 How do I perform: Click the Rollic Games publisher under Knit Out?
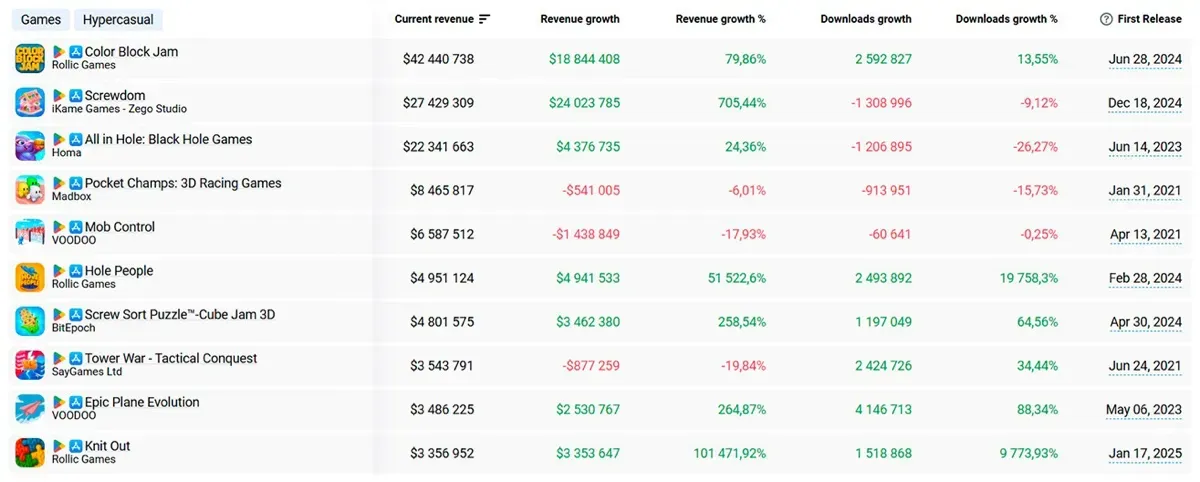point(84,460)
